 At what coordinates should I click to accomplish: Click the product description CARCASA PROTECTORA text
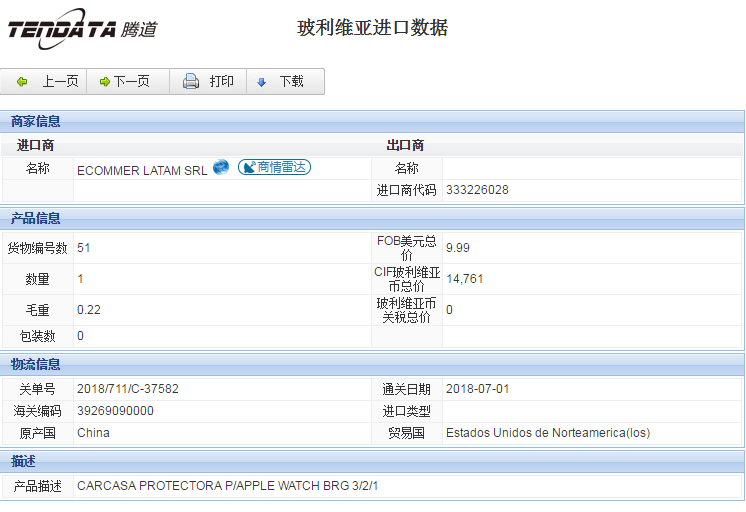click(227, 486)
